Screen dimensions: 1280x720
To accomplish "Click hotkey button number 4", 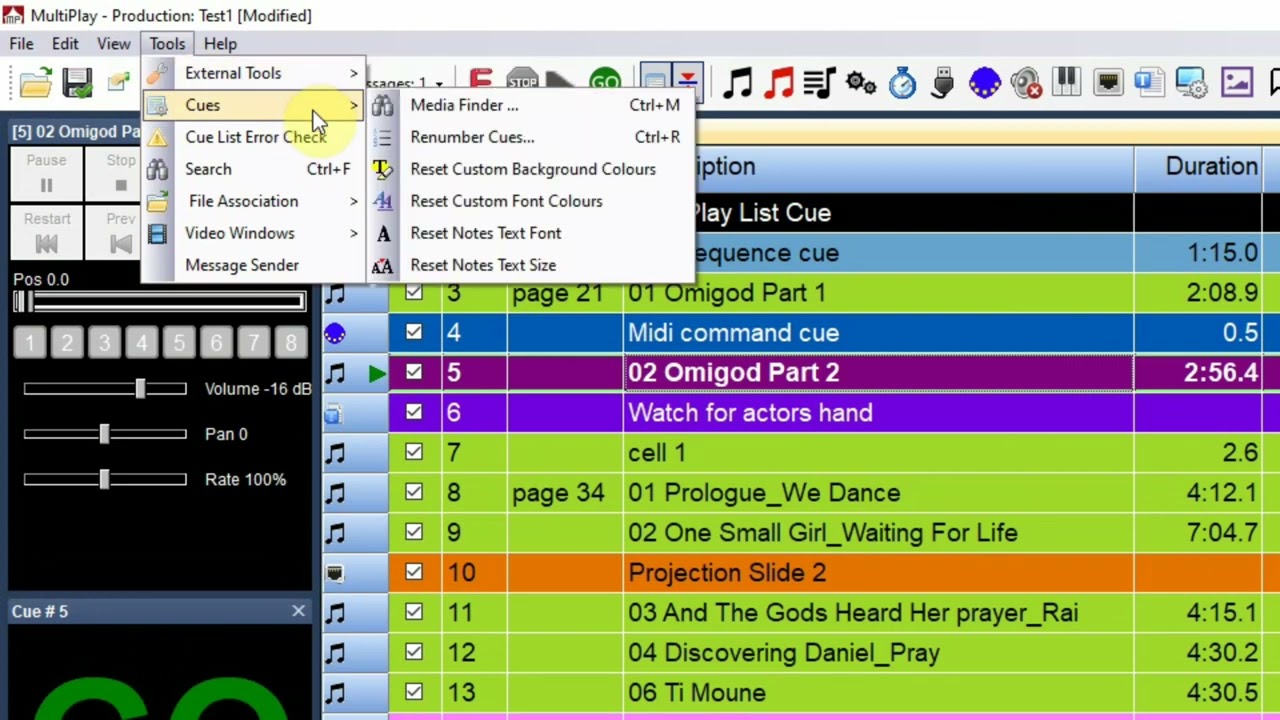I will [142, 344].
